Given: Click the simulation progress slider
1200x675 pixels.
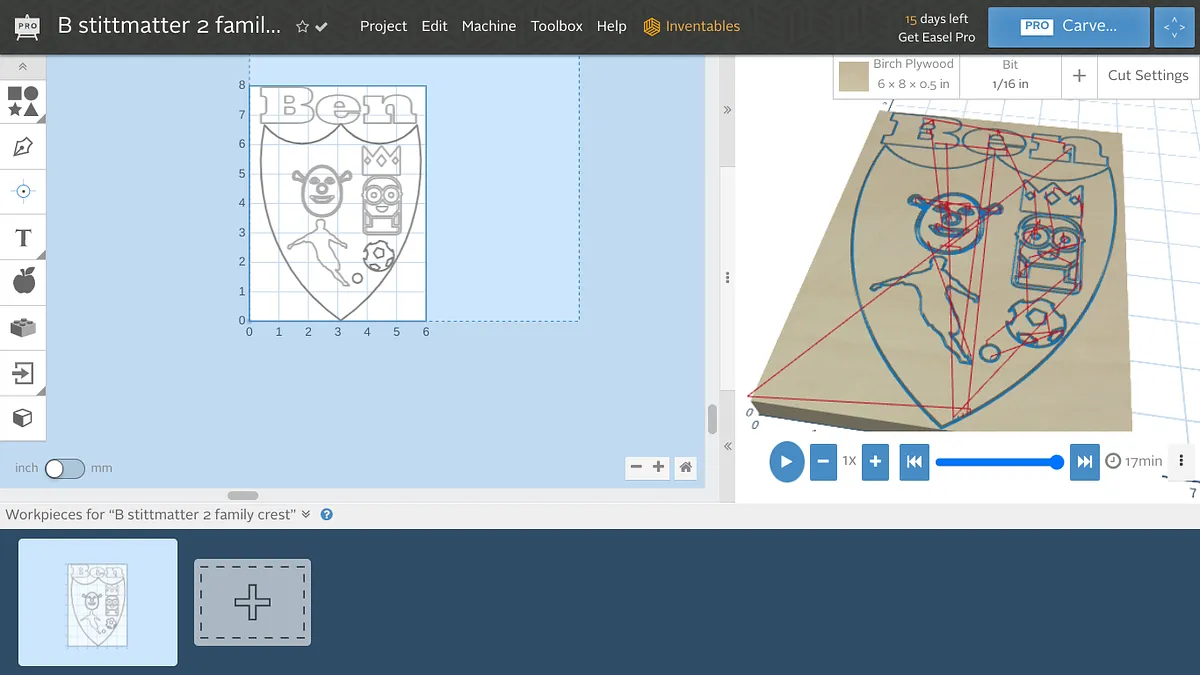Looking at the screenshot, I should tap(996, 461).
